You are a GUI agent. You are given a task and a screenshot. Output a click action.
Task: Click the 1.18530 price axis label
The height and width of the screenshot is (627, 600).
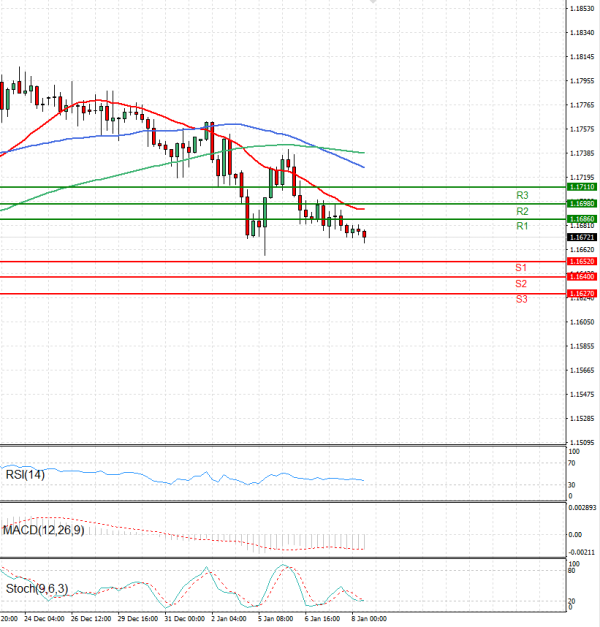(581, 8)
